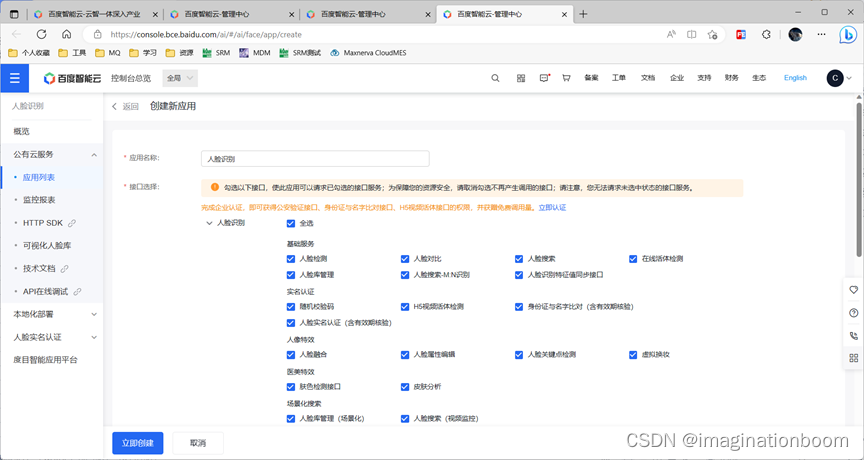Click the heart feedback icon on right rail
This screenshot has height=460, width=864.
[854, 289]
